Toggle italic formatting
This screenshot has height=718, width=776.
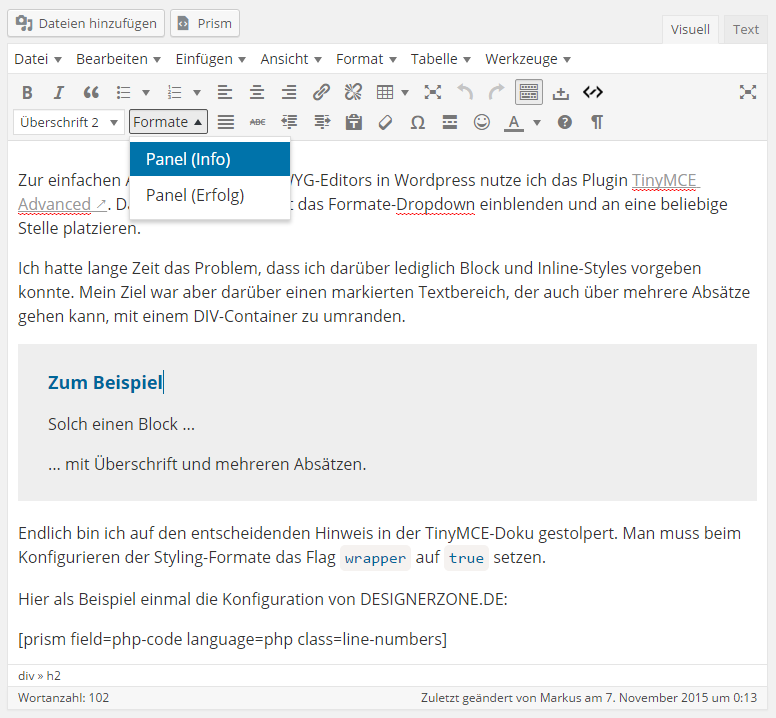click(59, 93)
